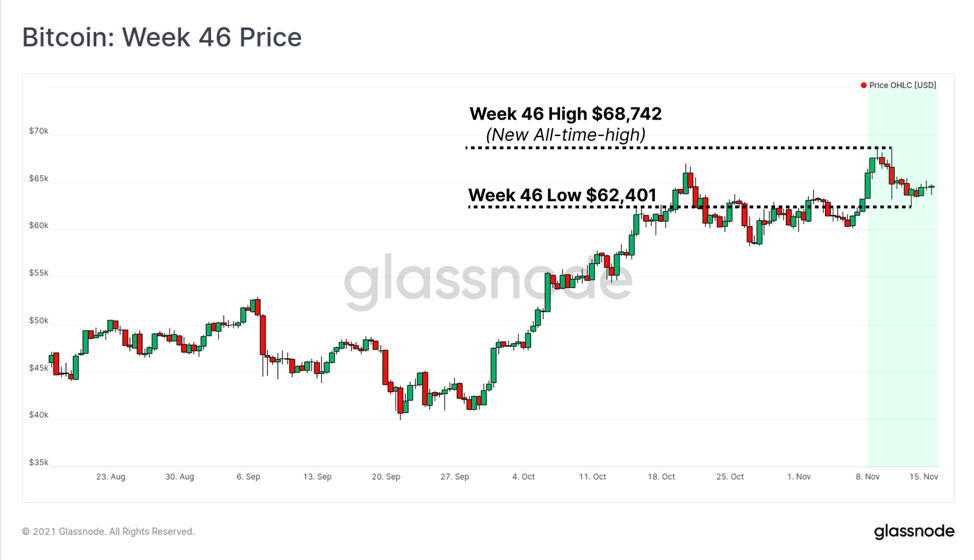Click the green highlighted Week 46 region

(903, 279)
